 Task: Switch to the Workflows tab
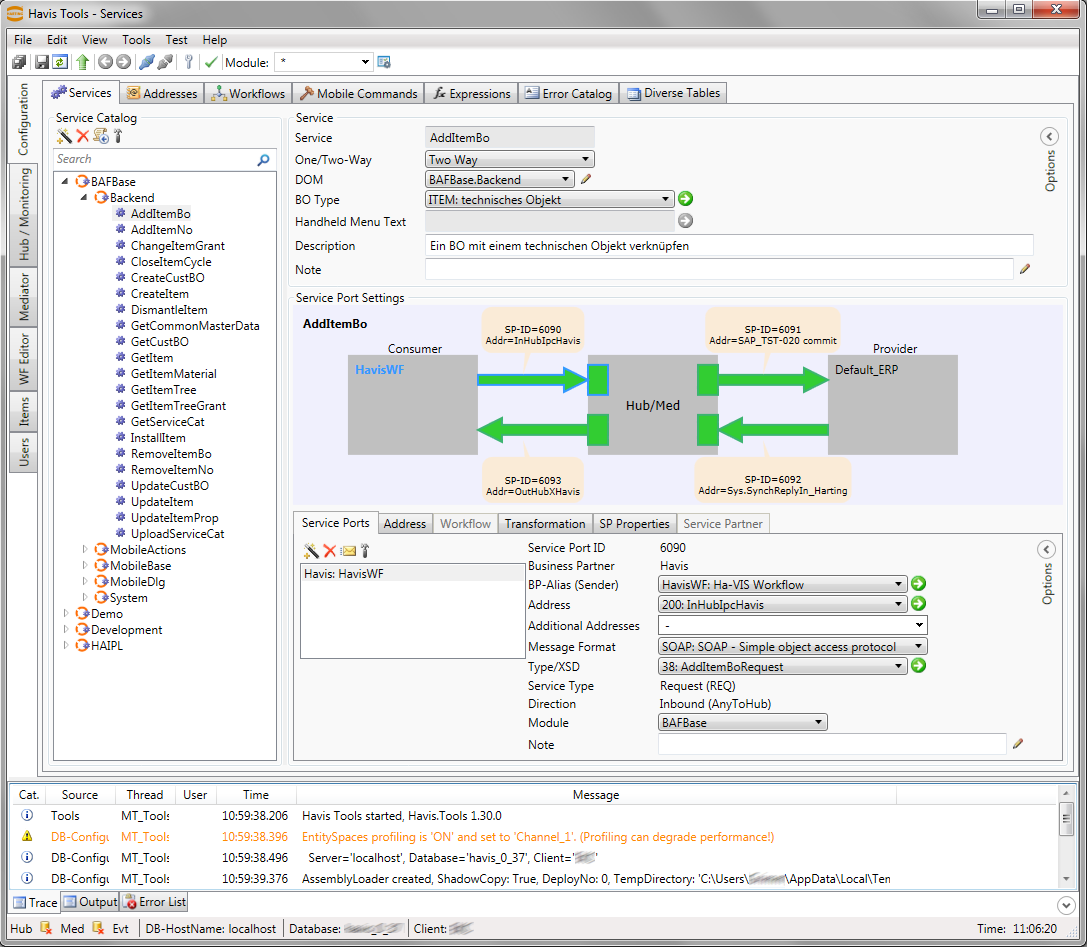click(249, 93)
